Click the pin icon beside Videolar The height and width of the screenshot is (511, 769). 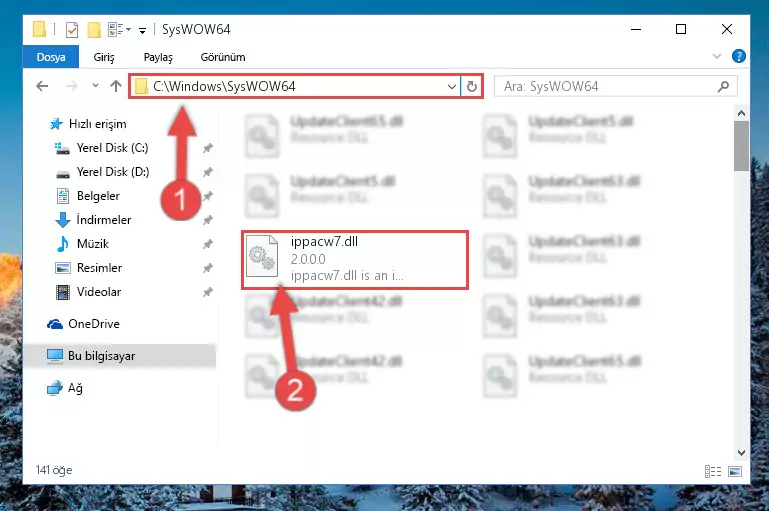coord(208,292)
